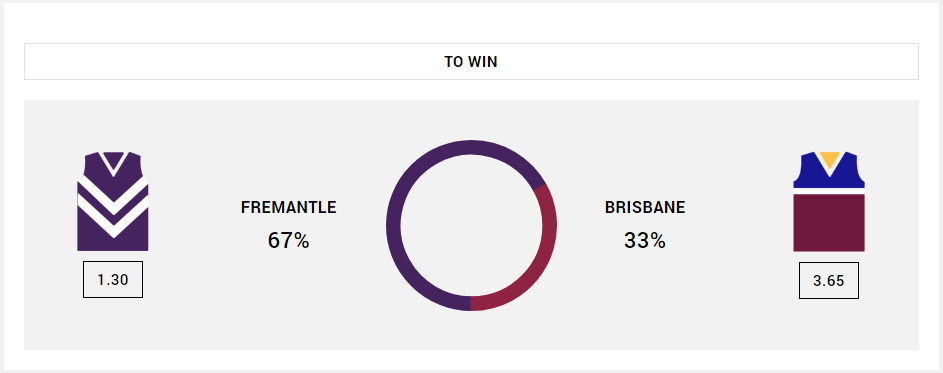
Task: Select Fremantle odds of 1.30
Action: 112,280
